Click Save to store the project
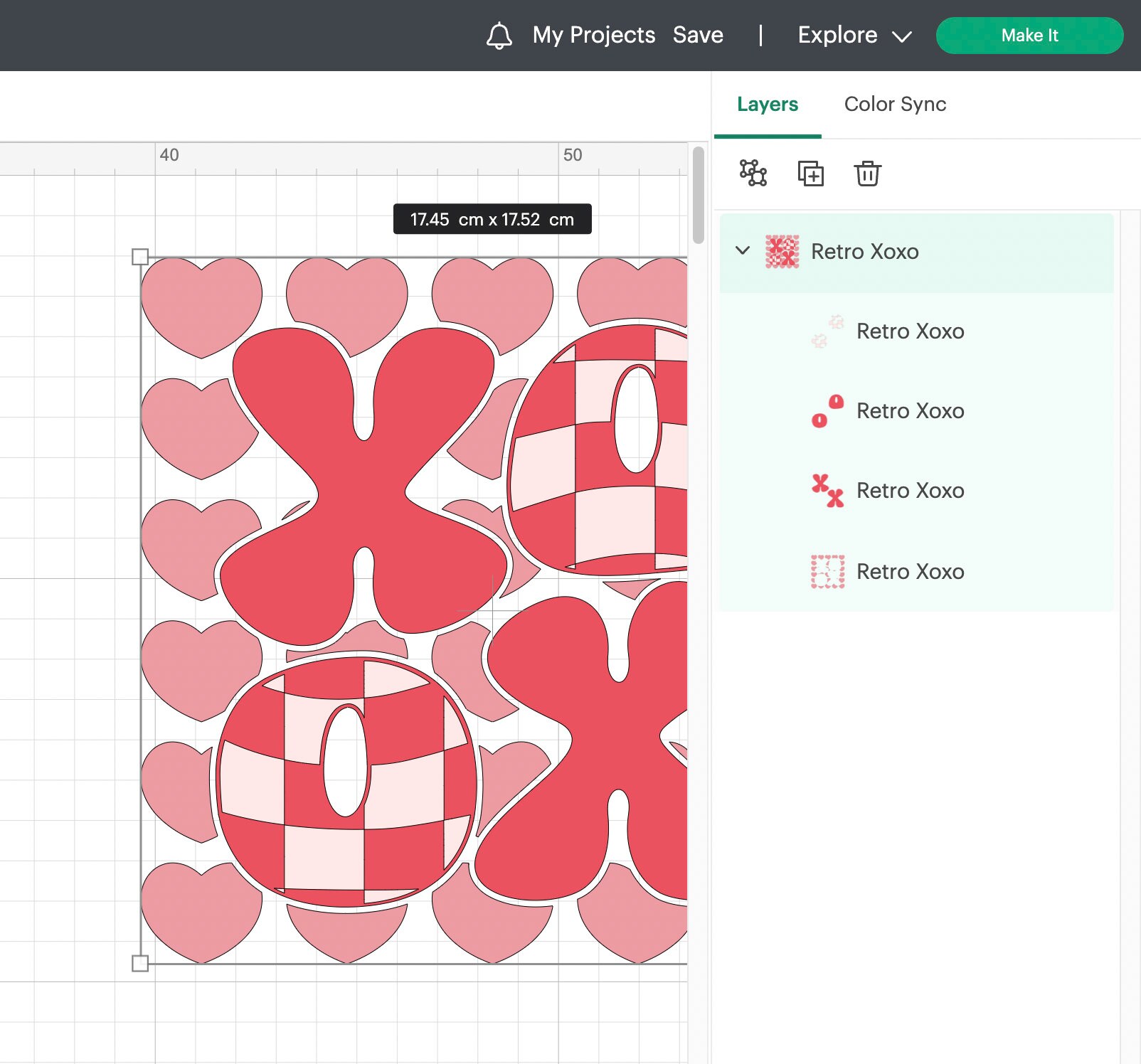Viewport: 1141px width, 1064px height. tap(698, 35)
